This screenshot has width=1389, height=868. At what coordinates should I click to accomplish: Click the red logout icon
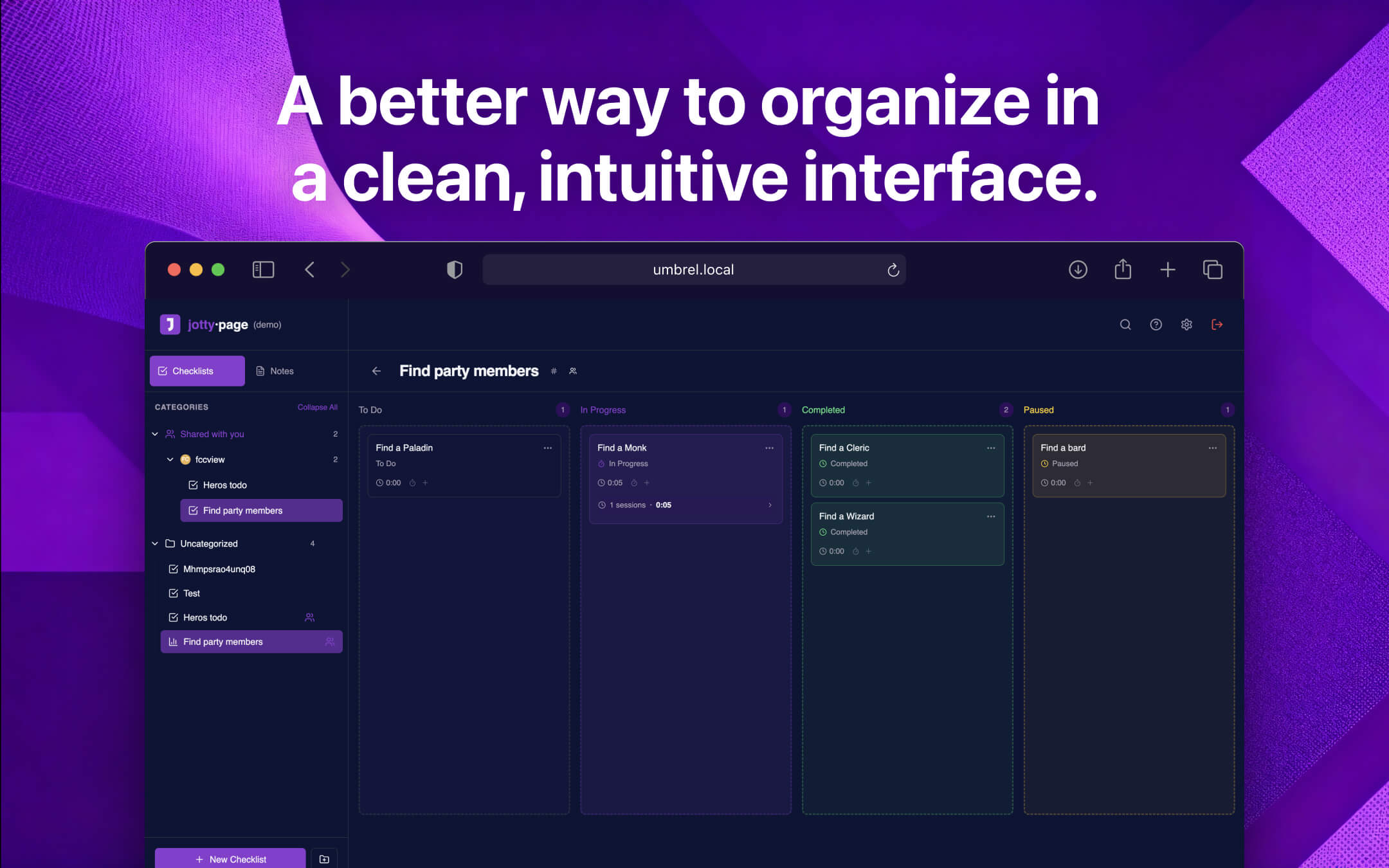coord(1217,325)
